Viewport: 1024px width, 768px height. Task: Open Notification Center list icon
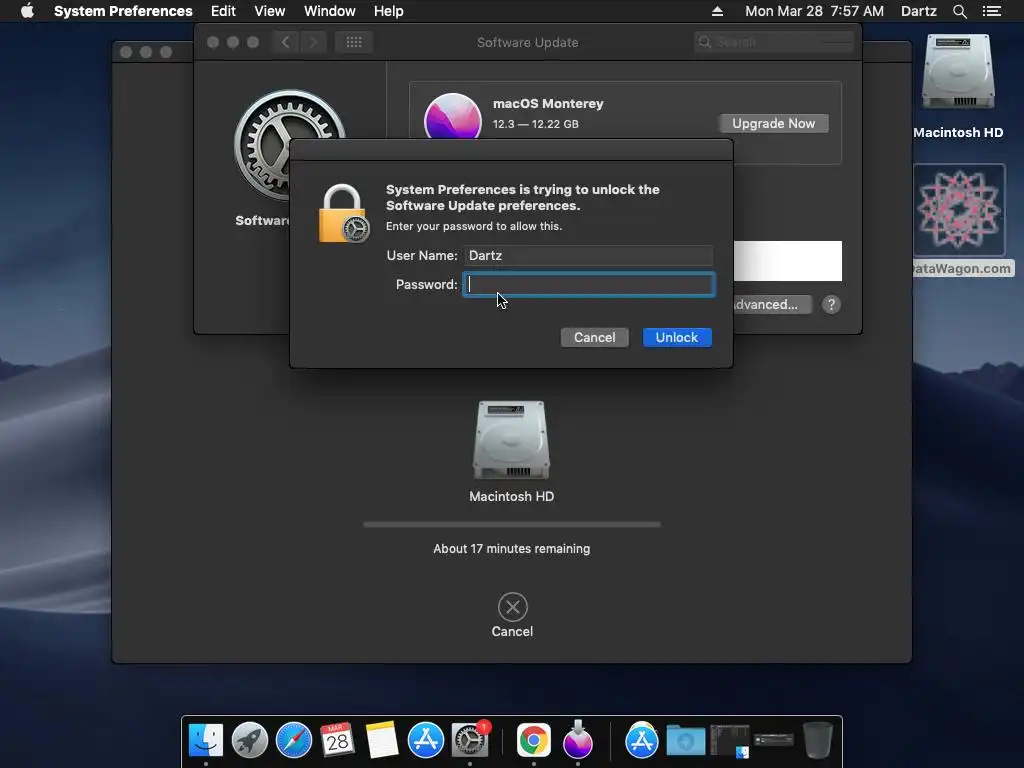(x=991, y=11)
